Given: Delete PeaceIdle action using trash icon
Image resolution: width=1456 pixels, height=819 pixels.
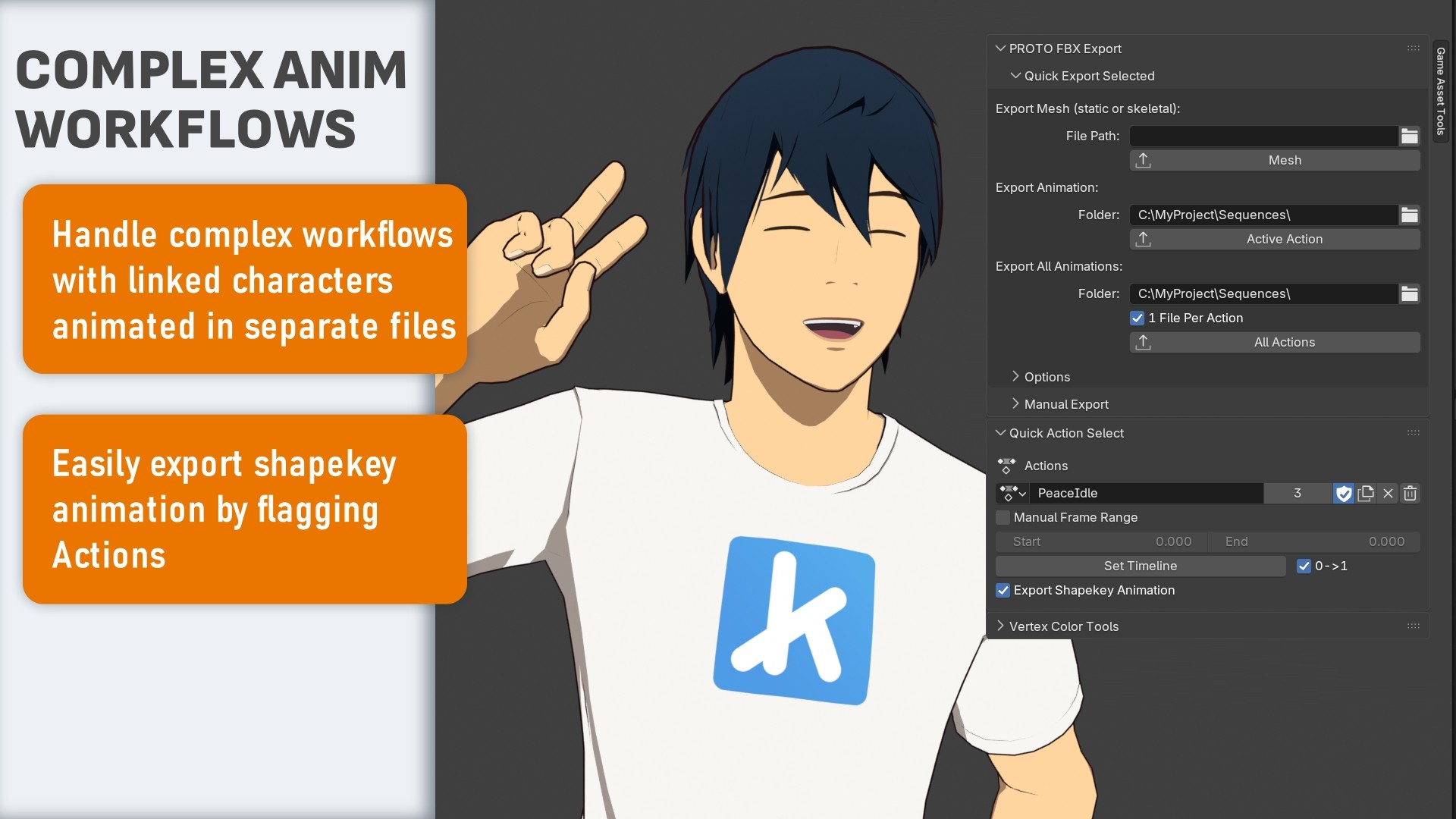Looking at the screenshot, I should pyautogui.click(x=1410, y=494).
